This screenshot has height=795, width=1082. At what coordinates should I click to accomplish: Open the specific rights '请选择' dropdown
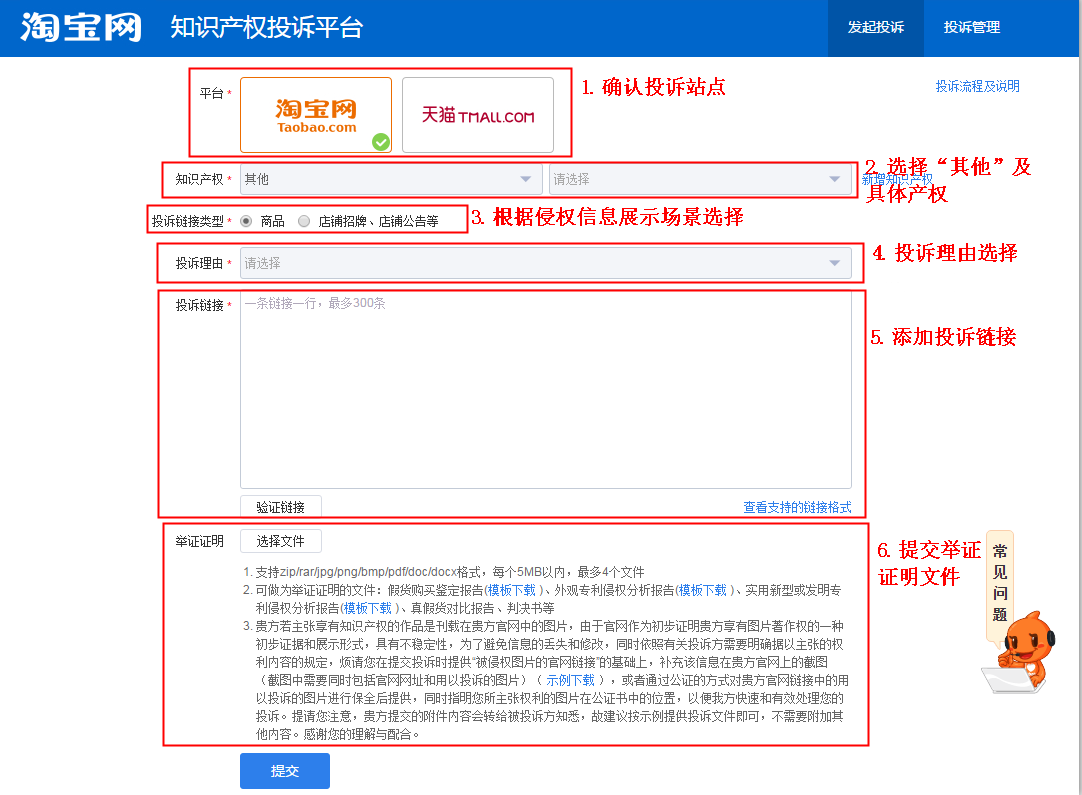(699, 179)
